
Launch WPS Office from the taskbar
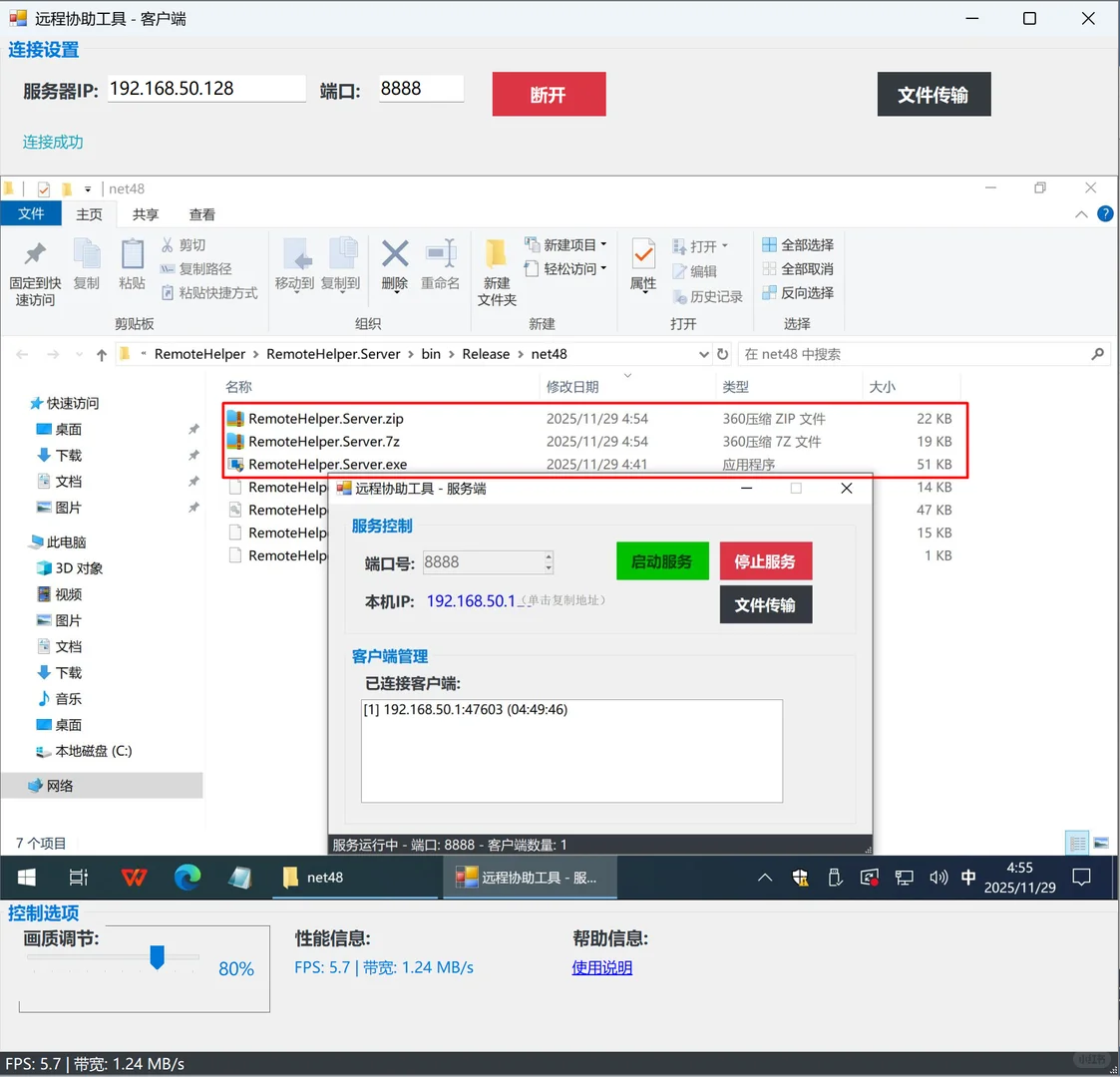click(134, 877)
